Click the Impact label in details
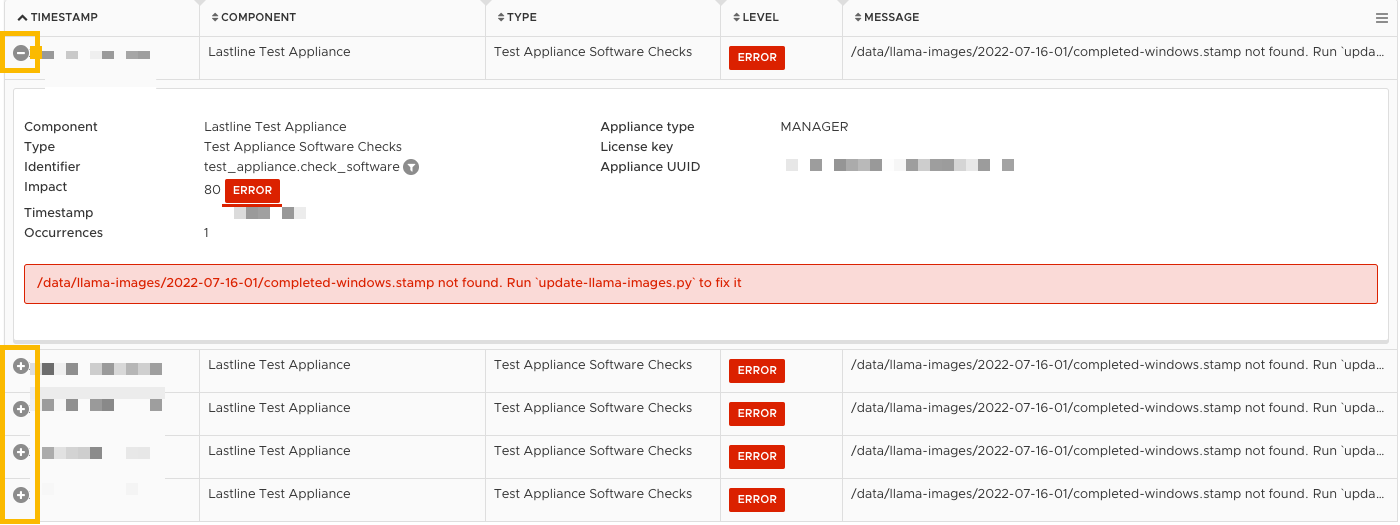The width and height of the screenshot is (1400, 525). tap(46, 187)
